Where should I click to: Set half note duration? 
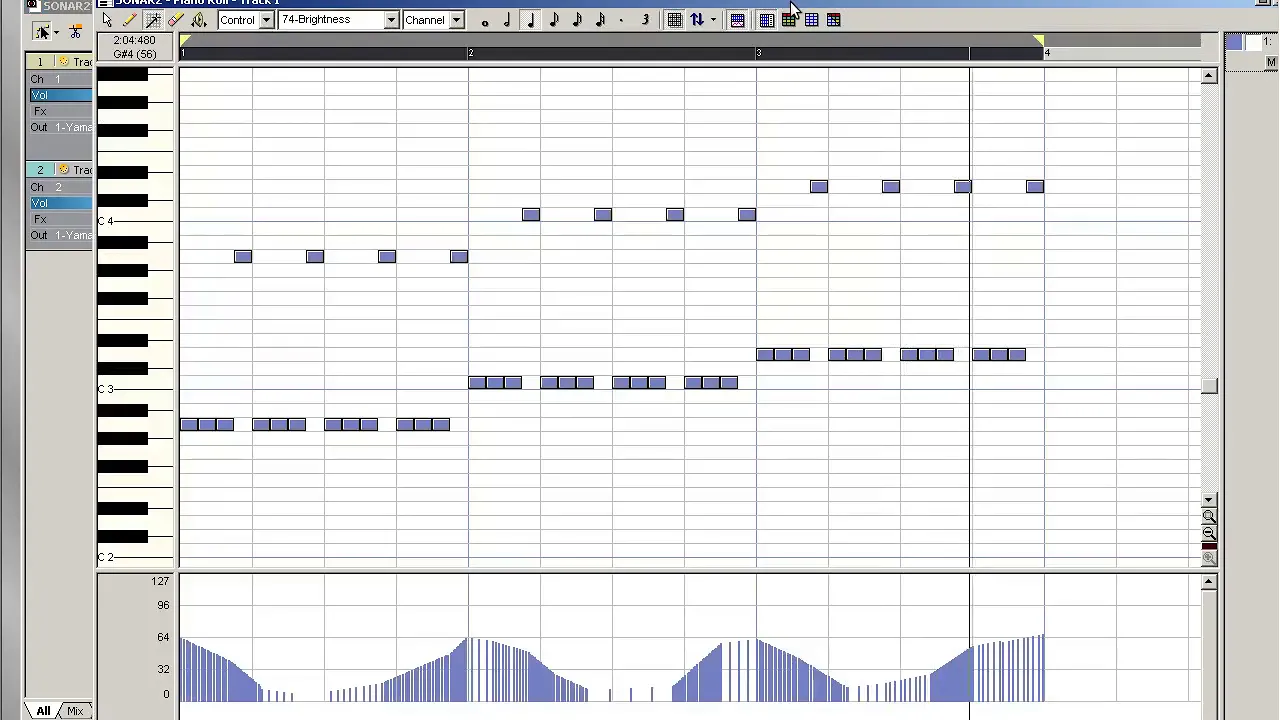508,20
